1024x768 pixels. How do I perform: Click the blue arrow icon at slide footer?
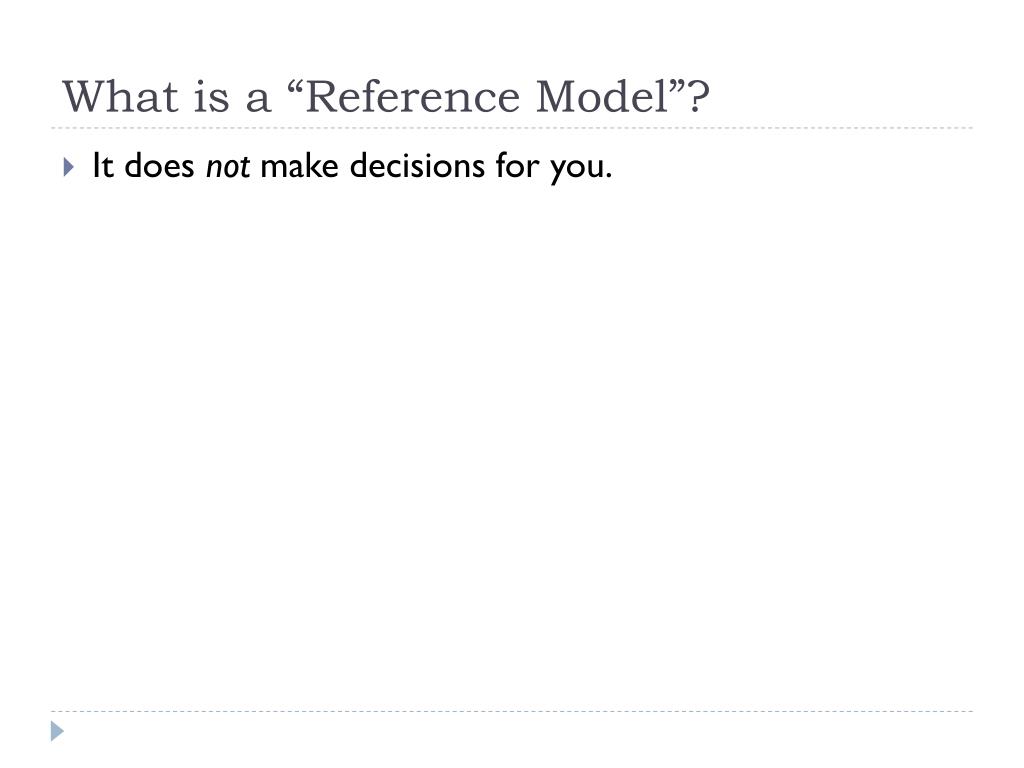pyautogui.click(x=57, y=731)
